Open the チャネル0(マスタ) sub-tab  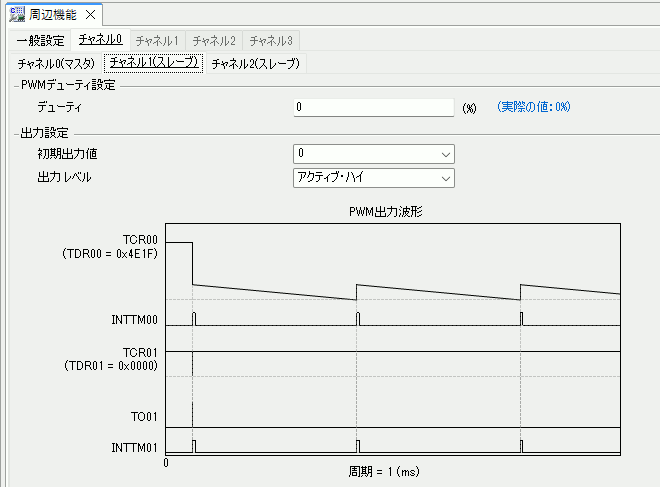point(56,64)
